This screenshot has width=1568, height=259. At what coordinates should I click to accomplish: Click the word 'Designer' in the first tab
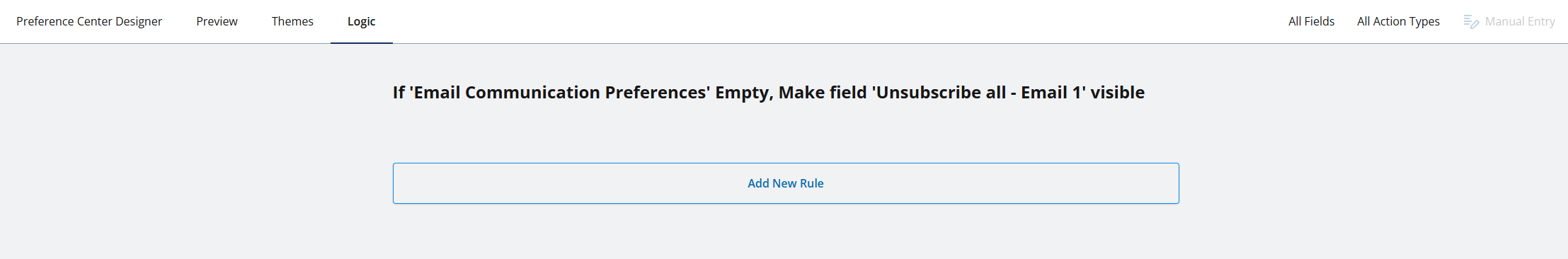click(x=139, y=21)
